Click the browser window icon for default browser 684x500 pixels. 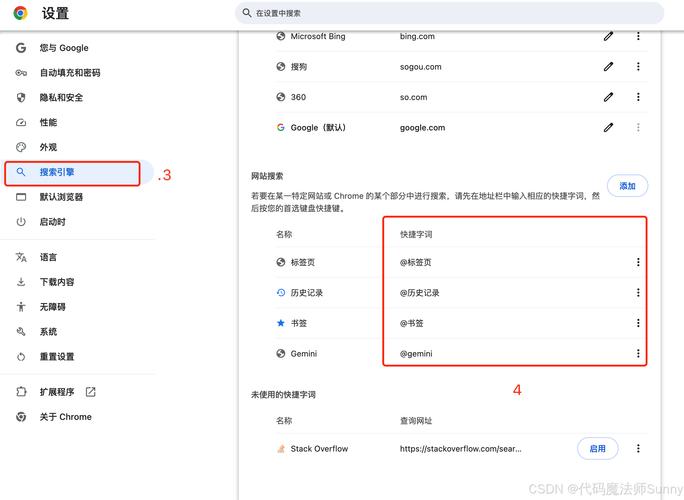(21, 197)
